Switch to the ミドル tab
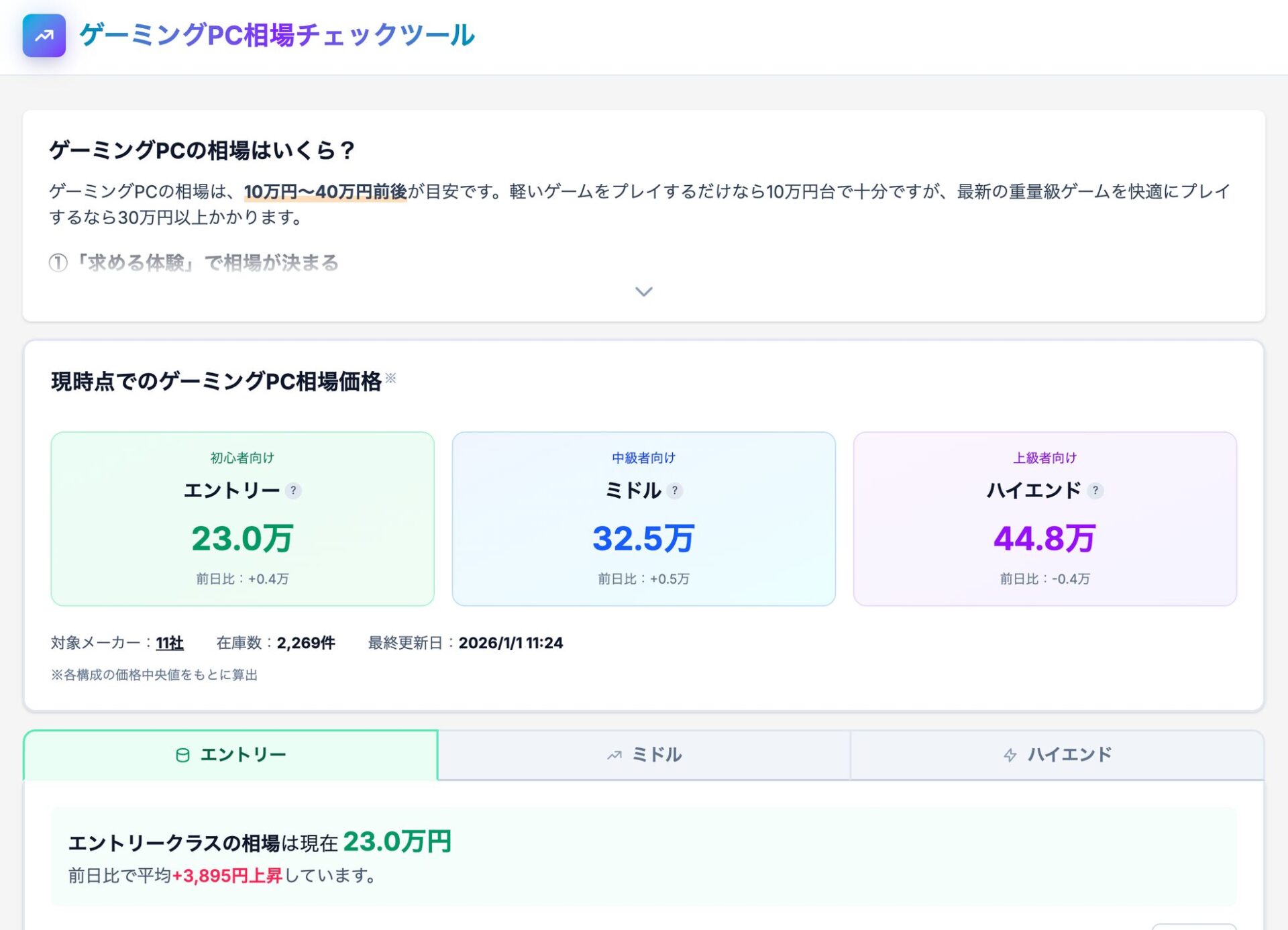Viewport: 1288px width, 930px height. coord(643,754)
